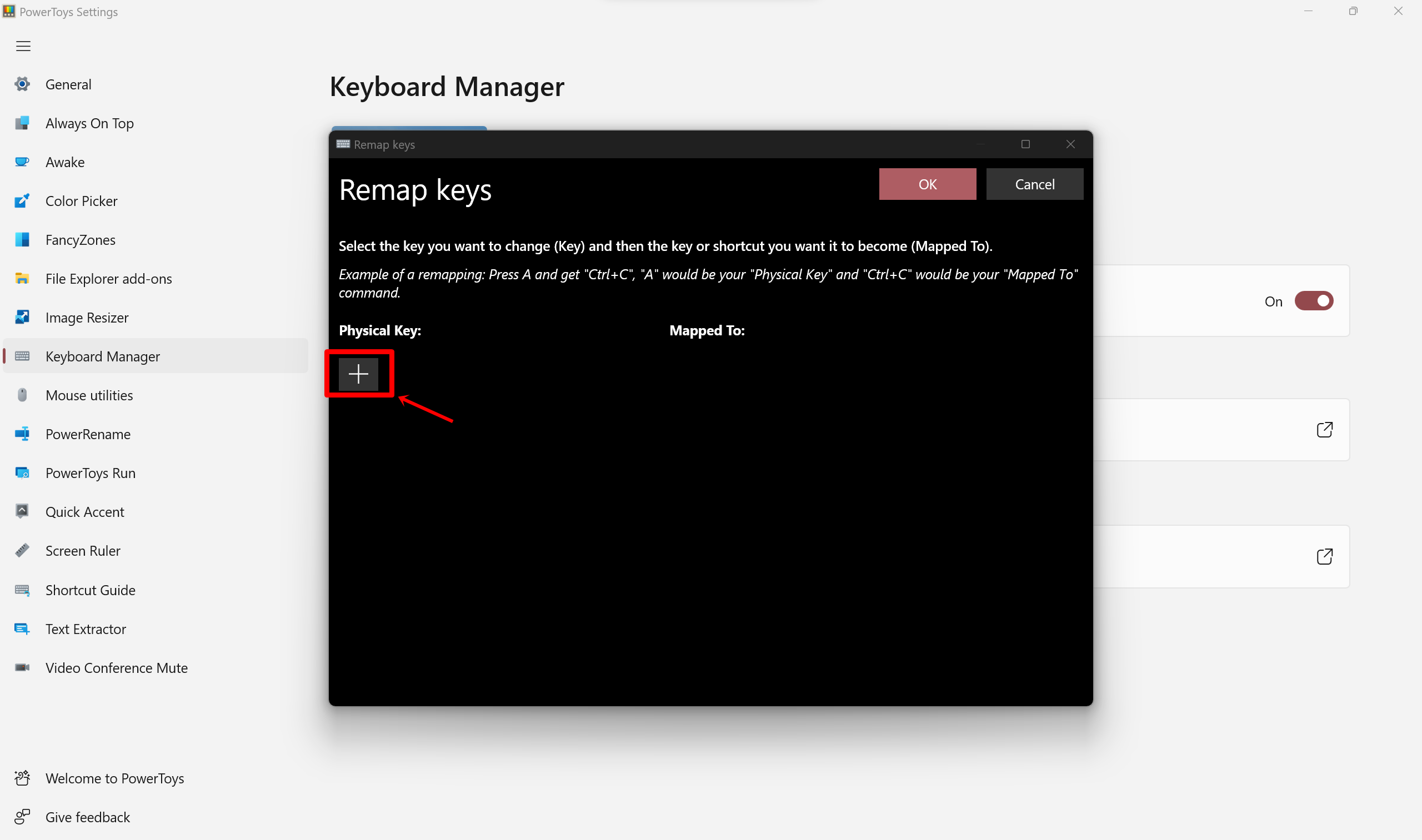This screenshot has width=1422, height=840.
Task: Open Give feedback
Action: click(87, 817)
